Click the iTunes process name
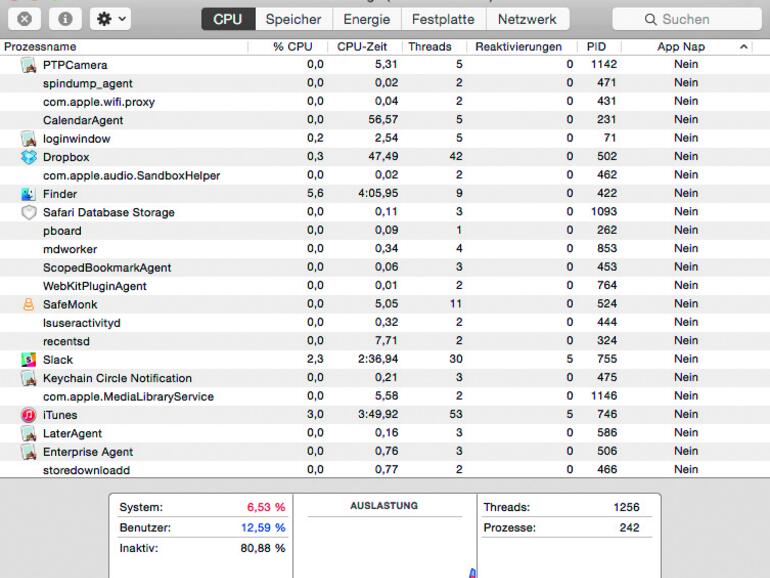The height and width of the screenshot is (578, 770). (60, 415)
